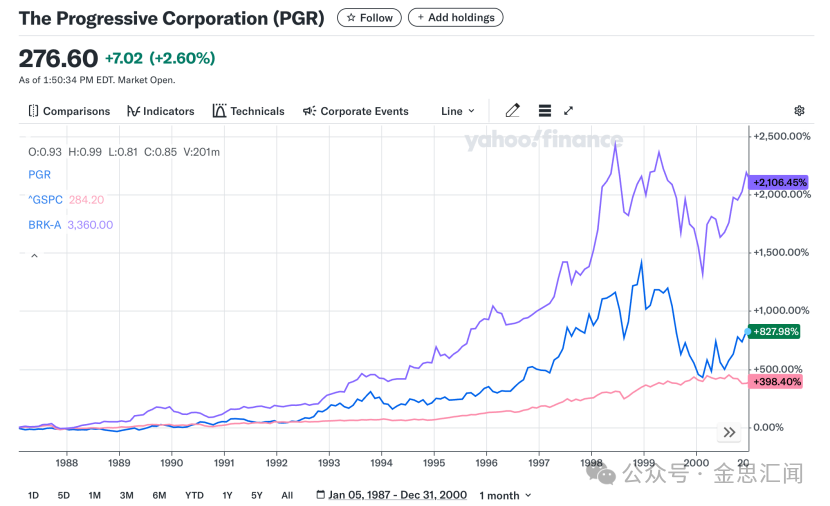Open the Indicators menu
The image size is (830, 506).
tap(160, 111)
